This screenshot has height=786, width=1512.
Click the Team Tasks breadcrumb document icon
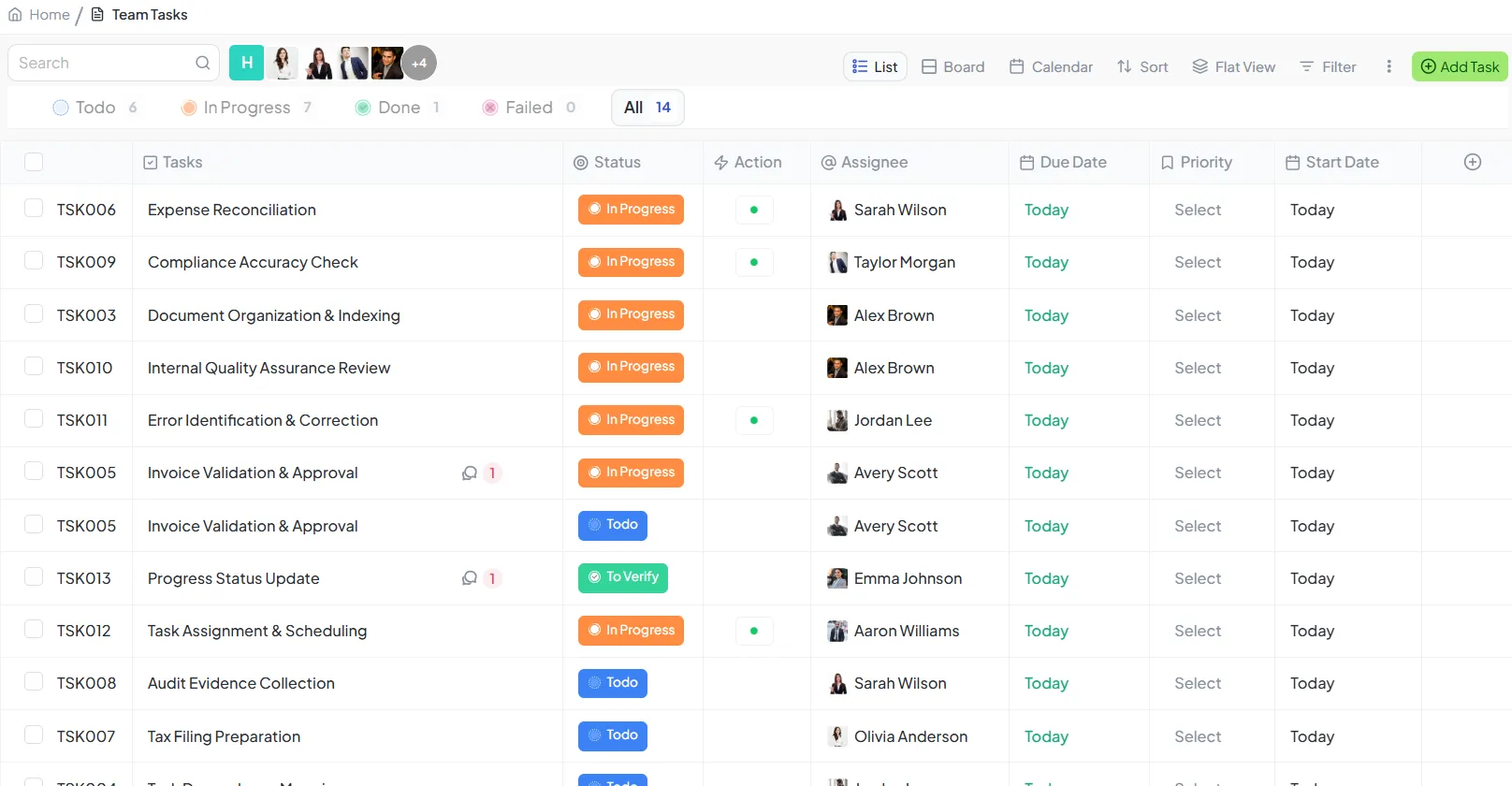tap(97, 14)
